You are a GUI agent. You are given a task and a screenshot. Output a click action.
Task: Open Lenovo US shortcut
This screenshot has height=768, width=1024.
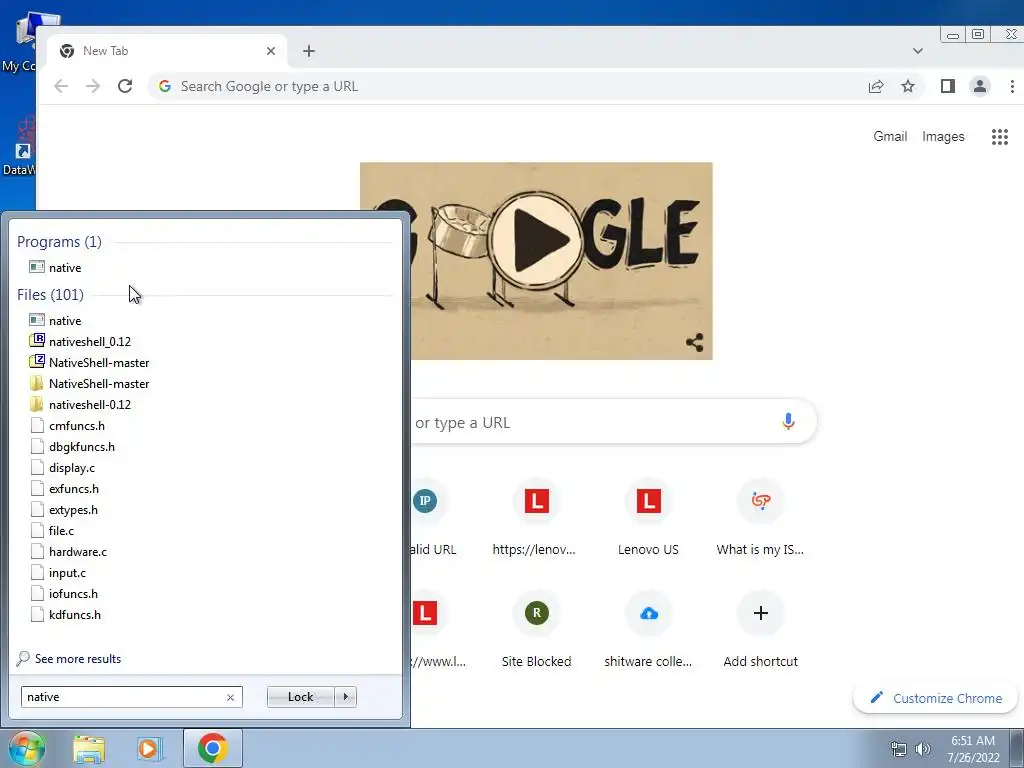coord(648,516)
